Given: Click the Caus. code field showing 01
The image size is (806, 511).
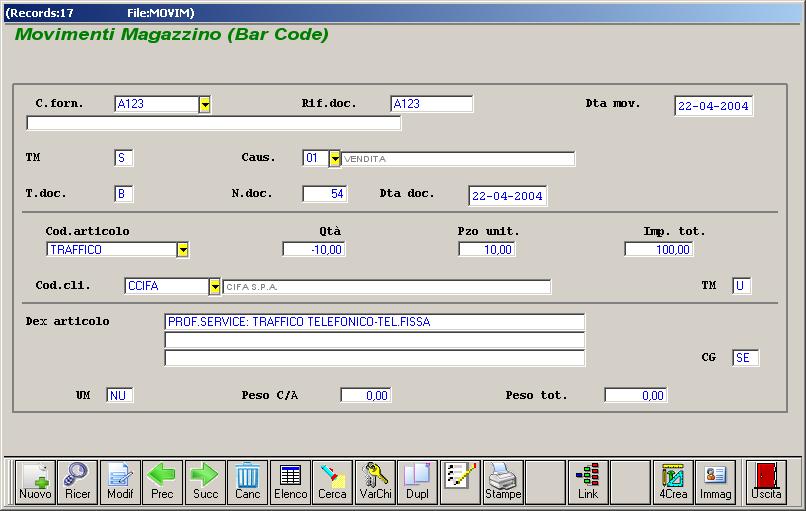Looking at the screenshot, I should click(316, 158).
